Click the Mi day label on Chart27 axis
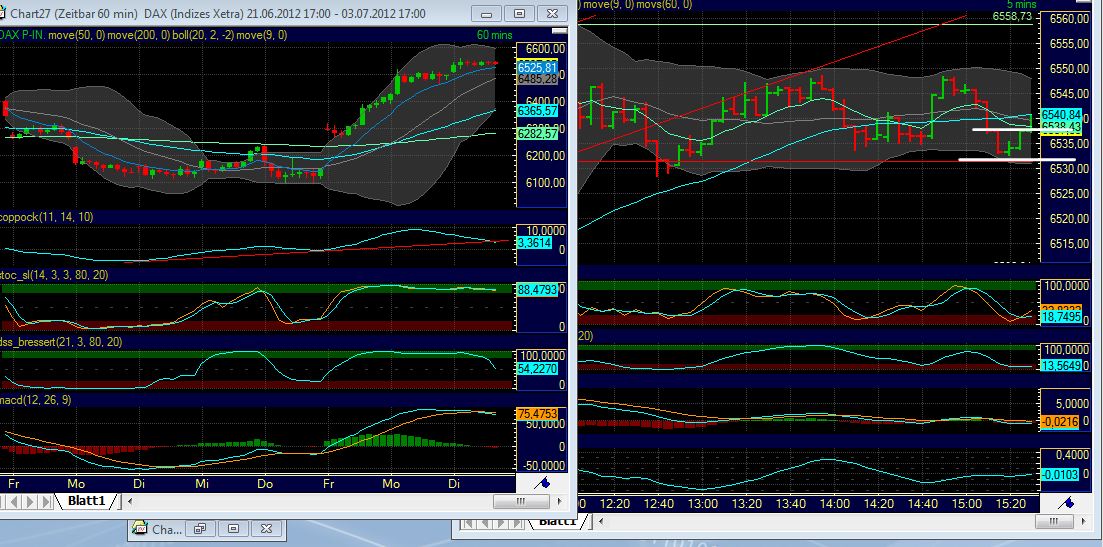Screen dimensions: 1103x547 point(203,484)
